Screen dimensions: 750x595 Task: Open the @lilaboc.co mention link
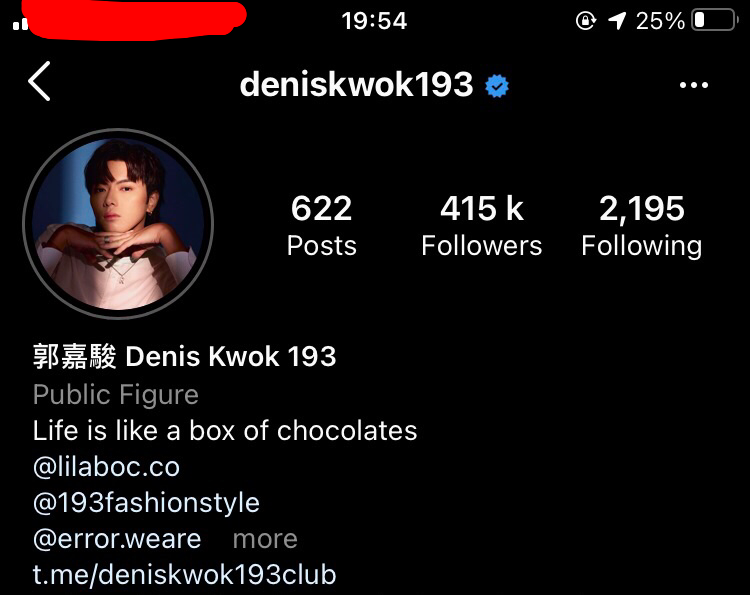106,466
